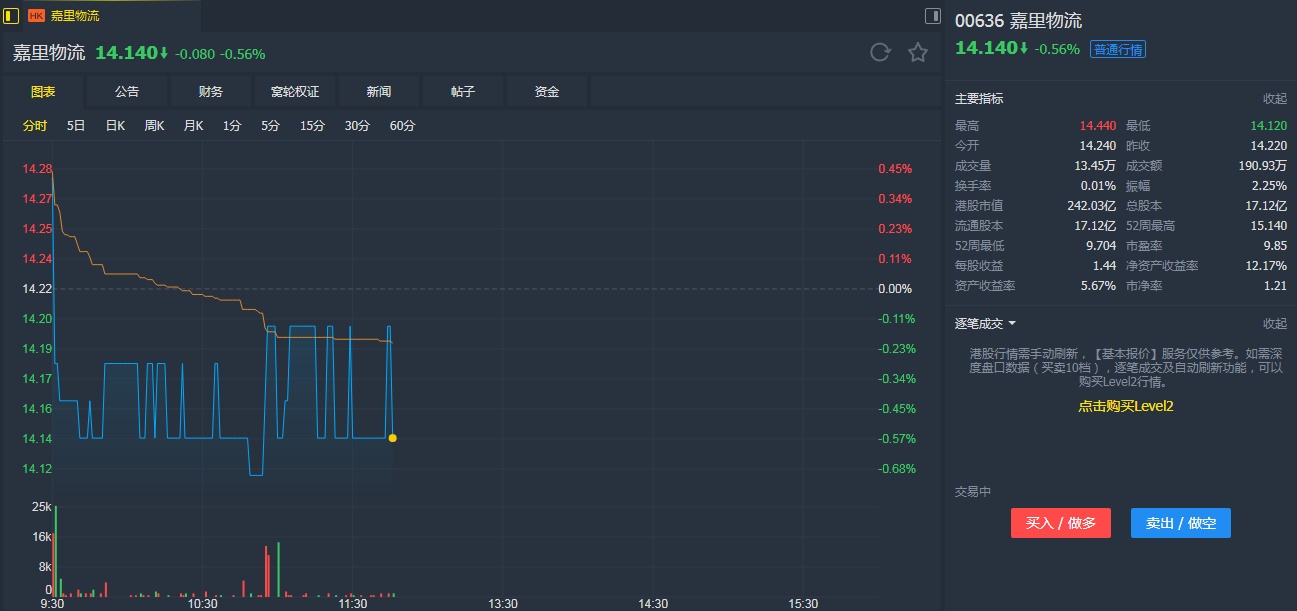The width and height of the screenshot is (1297, 611).
Task: Click the 卖出 / 做空 button
Action: coord(1181,523)
